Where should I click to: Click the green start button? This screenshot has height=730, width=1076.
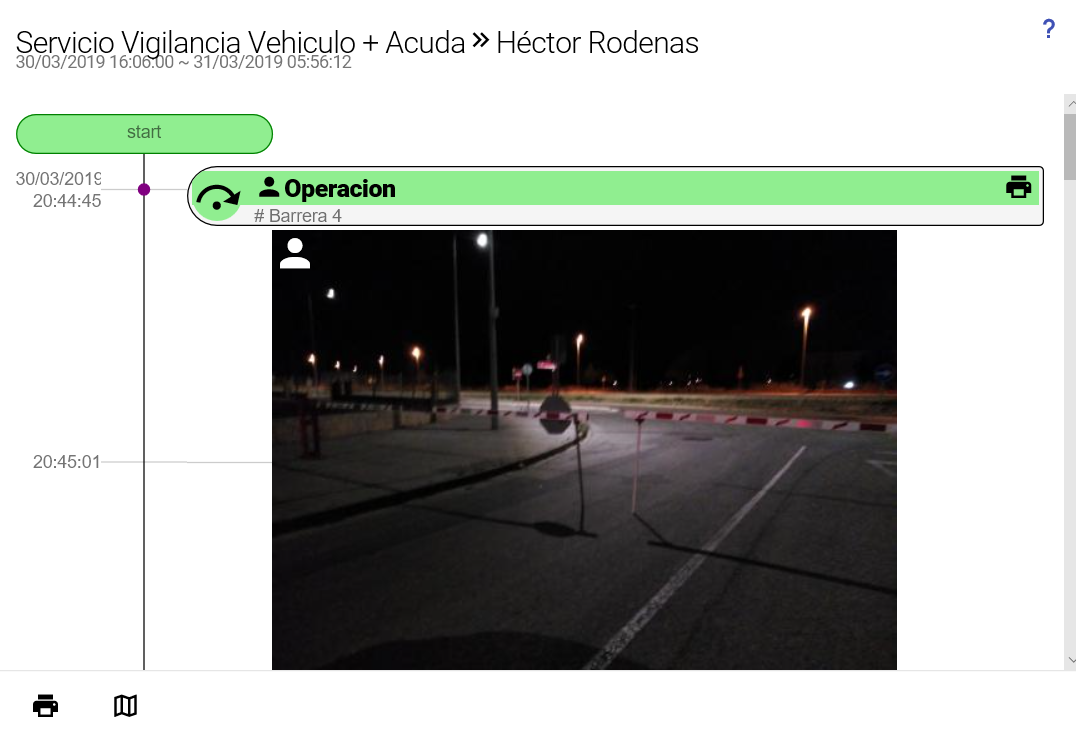pos(144,134)
